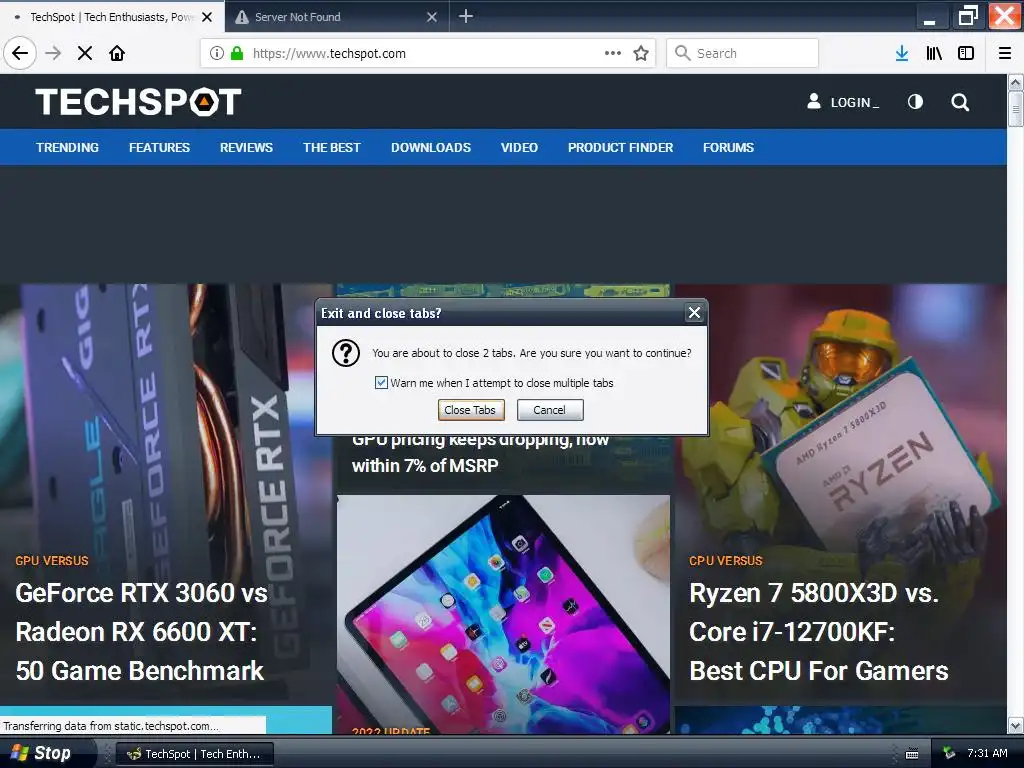Image resolution: width=1024 pixels, height=768 pixels.
Task: Open the TRENDING menu item
Action: 67,148
